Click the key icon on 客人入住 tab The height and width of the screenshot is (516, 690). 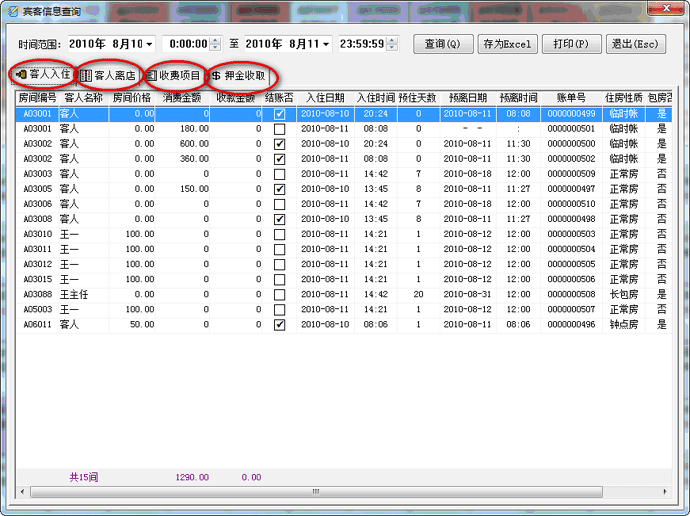(21, 75)
